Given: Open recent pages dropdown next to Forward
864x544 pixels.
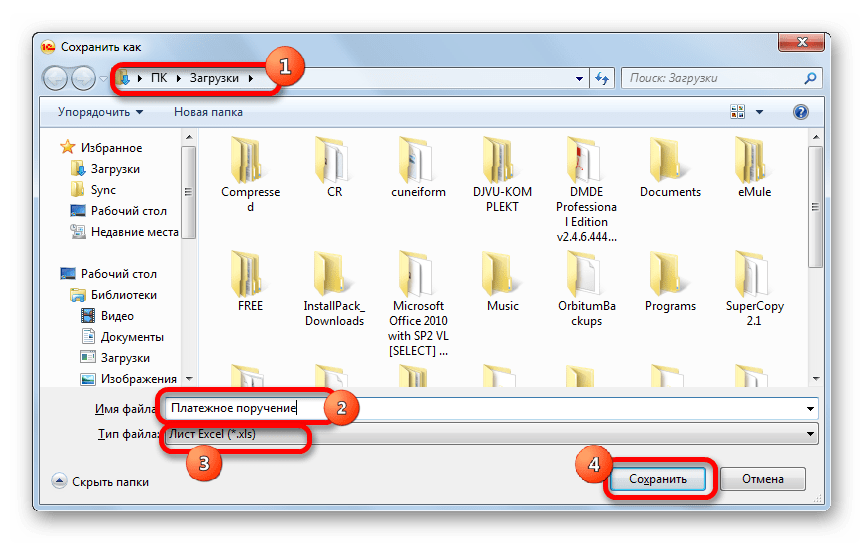Looking at the screenshot, I should (x=103, y=79).
